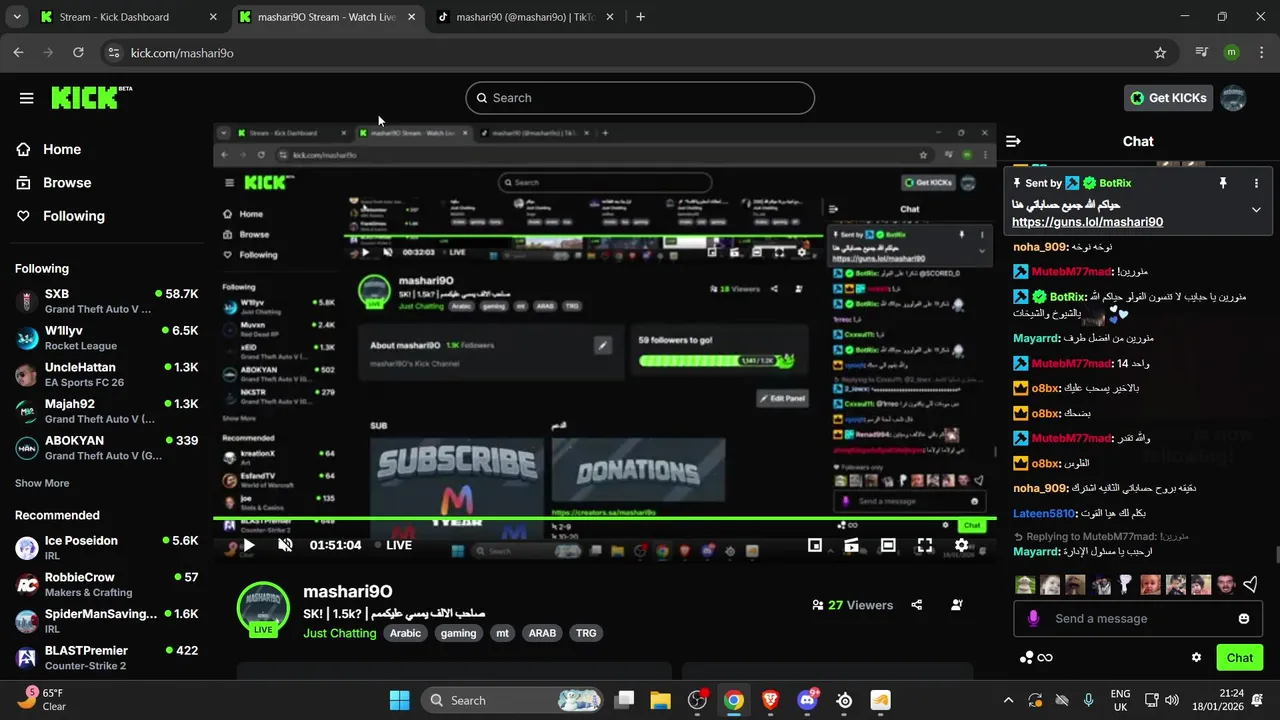Unpin the BotRix pinned message
1280x720 pixels.
[1222, 183]
